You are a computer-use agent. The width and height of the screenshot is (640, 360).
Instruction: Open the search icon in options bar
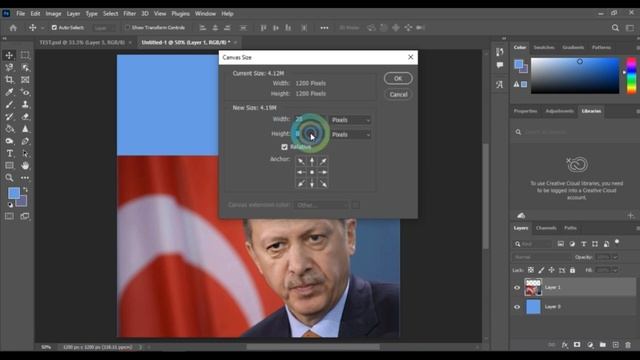pyautogui.click(x=615, y=28)
